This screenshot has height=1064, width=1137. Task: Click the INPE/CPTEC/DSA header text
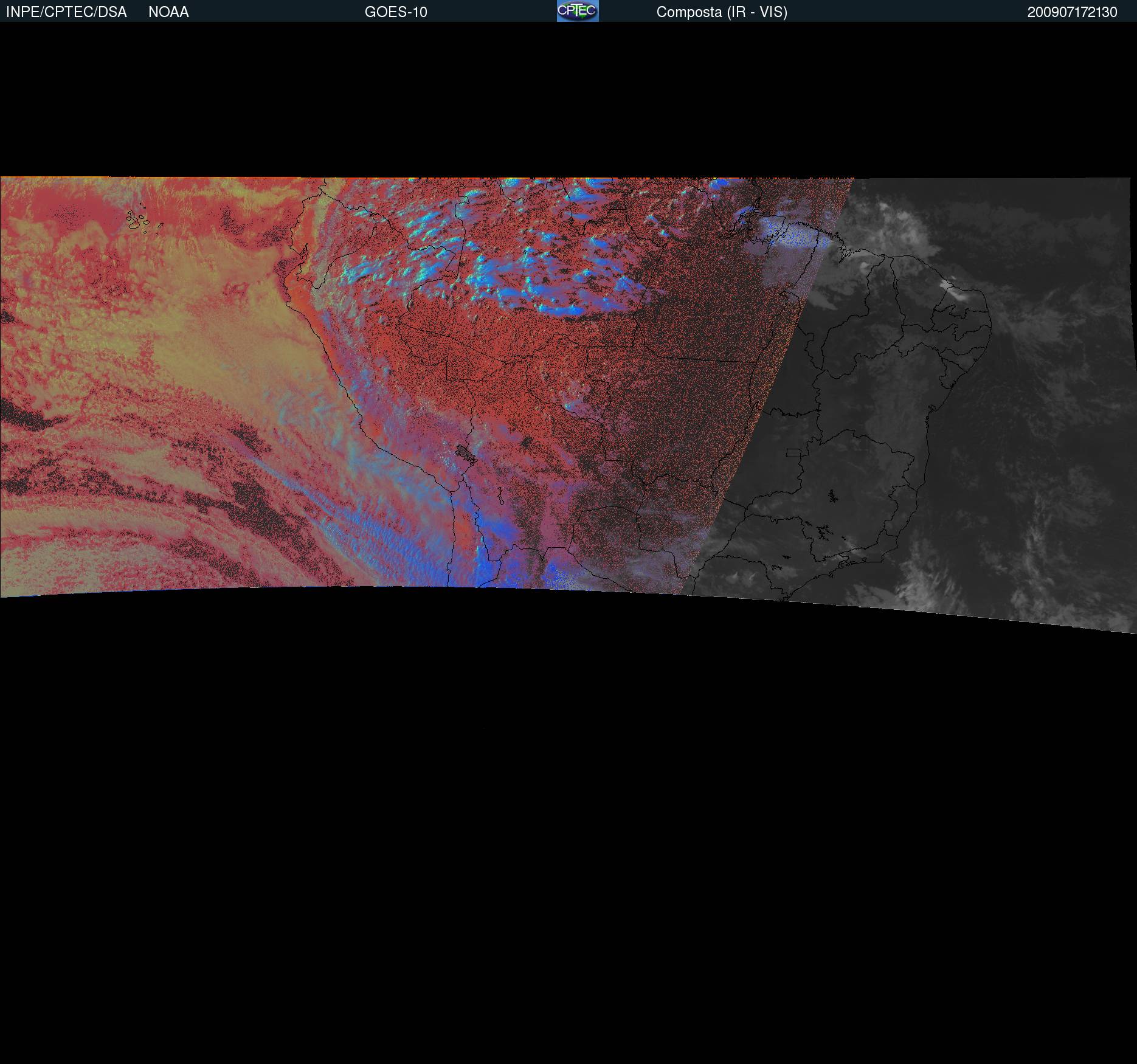click(66, 12)
